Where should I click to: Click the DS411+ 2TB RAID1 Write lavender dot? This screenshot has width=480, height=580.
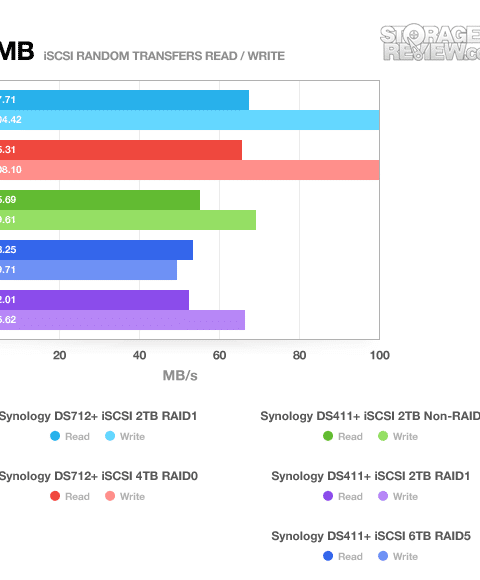click(383, 496)
